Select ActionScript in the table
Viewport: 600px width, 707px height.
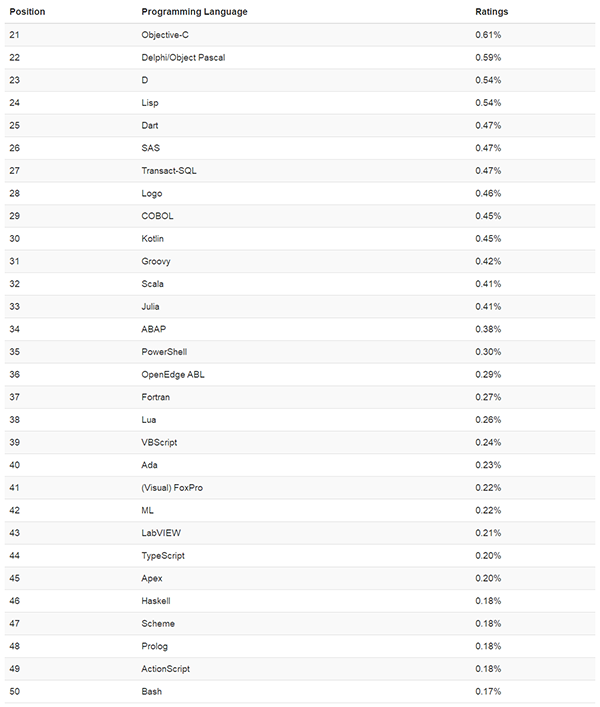(166, 669)
